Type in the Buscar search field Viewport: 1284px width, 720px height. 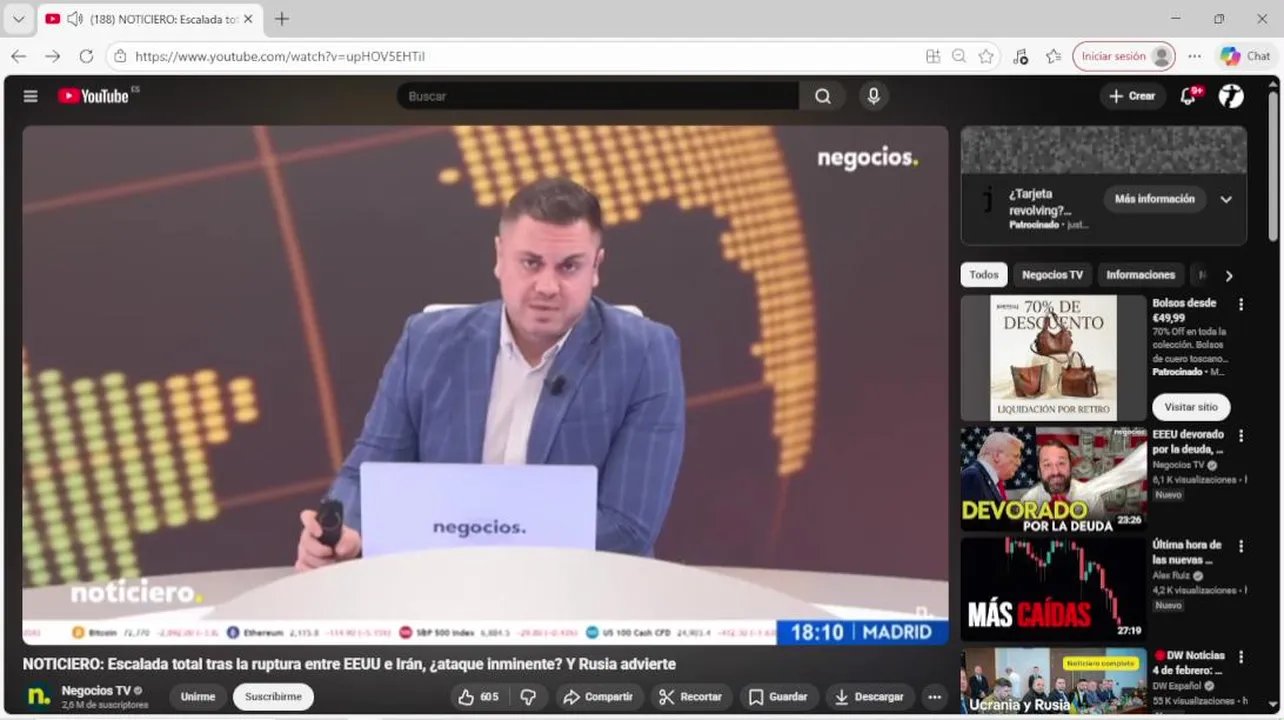tap(598, 96)
